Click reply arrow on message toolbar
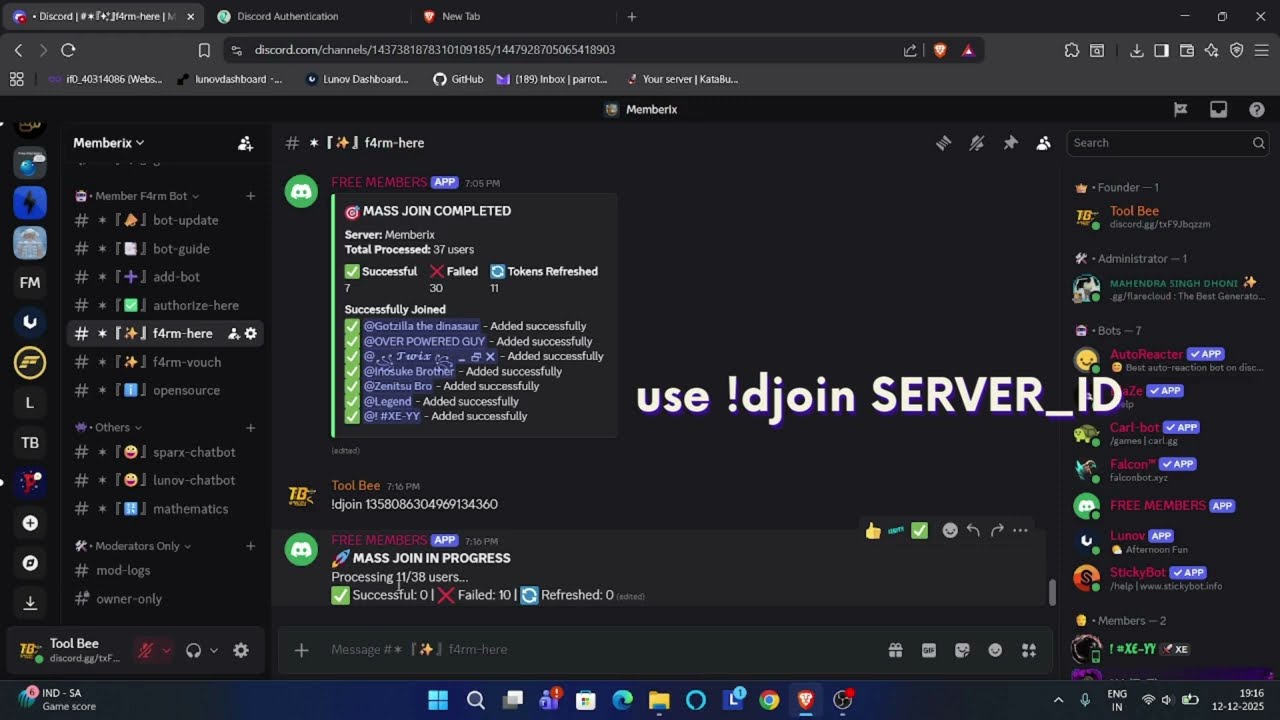The height and width of the screenshot is (720, 1280). (973, 531)
